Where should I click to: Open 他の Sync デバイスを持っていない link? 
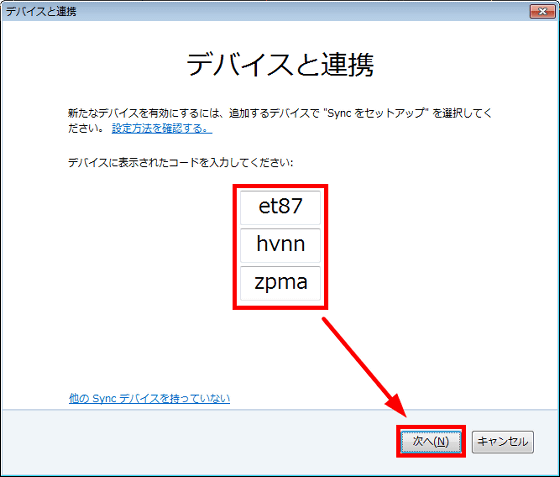point(149,398)
